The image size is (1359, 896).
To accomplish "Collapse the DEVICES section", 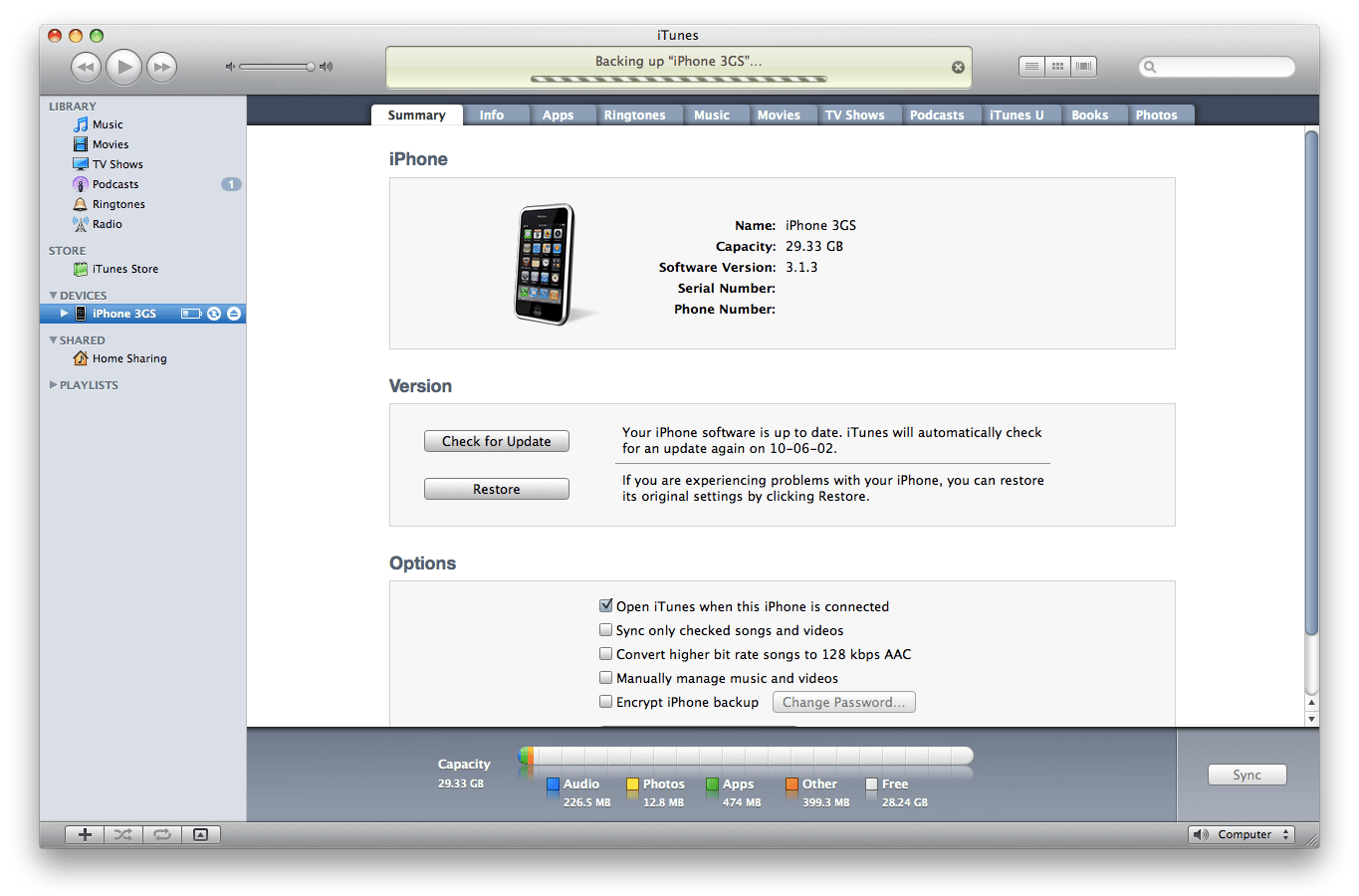I will click(52, 295).
